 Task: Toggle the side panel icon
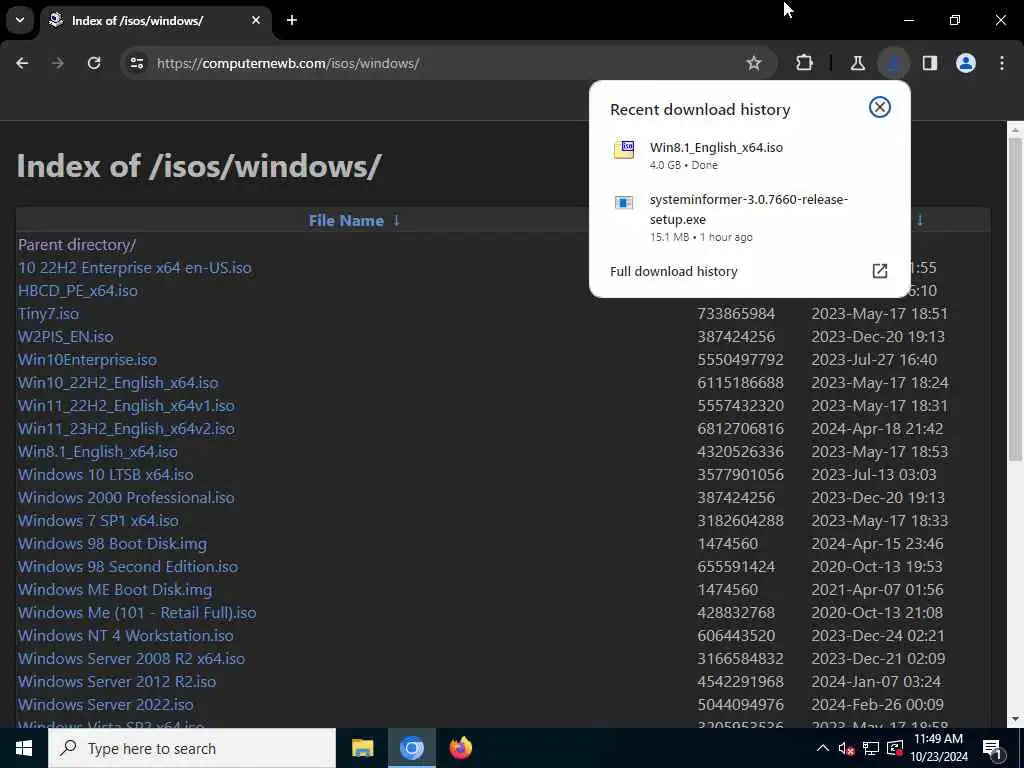pyautogui.click(x=930, y=63)
